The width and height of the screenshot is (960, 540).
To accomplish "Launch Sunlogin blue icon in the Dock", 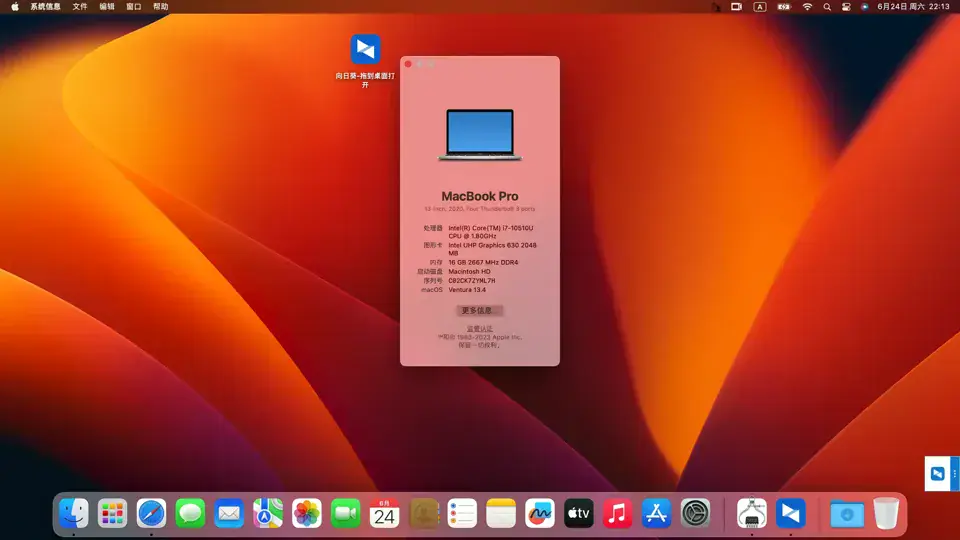I will point(791,513).
